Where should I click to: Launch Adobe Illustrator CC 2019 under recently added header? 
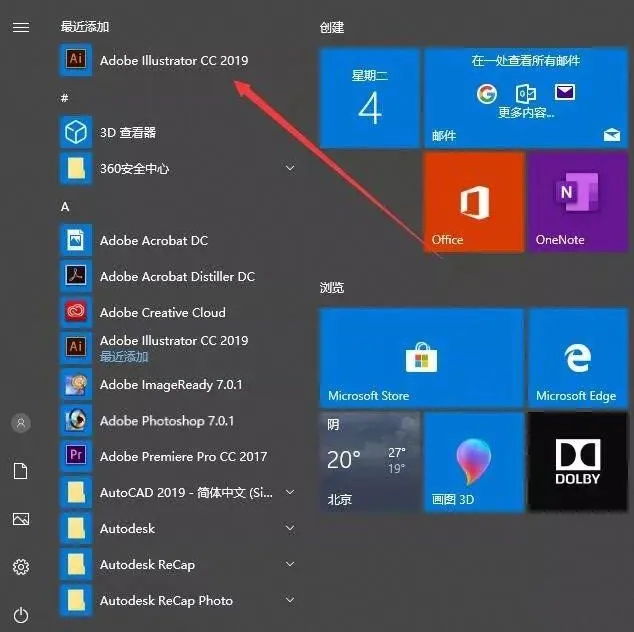(178, 60)
